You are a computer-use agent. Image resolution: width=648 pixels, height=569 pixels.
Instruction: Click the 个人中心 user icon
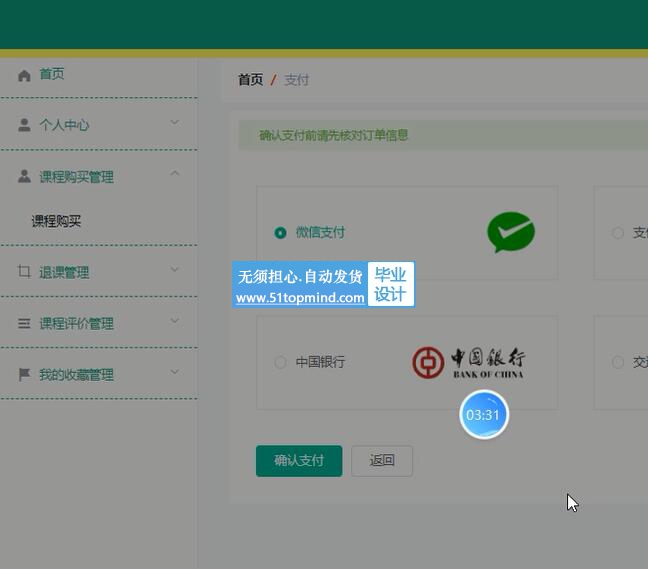pyautogui.click(x=24, y=125)
